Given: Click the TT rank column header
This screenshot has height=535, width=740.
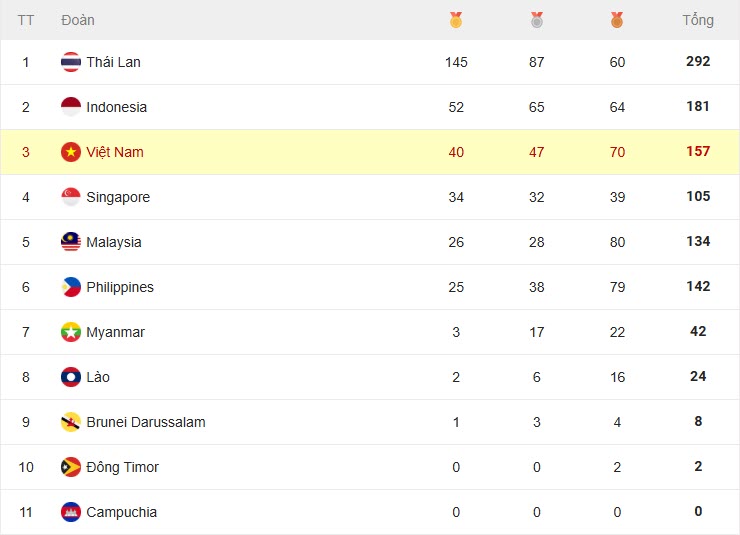Looking at the screenshot, I should pos(26,20).
